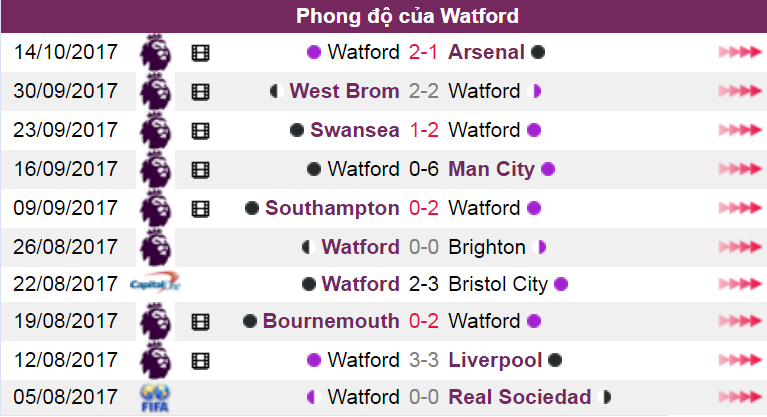The image size is (767, 417).
Task: Open video icon for Watford 3-3 Liverpool
Action: point(201,361)
